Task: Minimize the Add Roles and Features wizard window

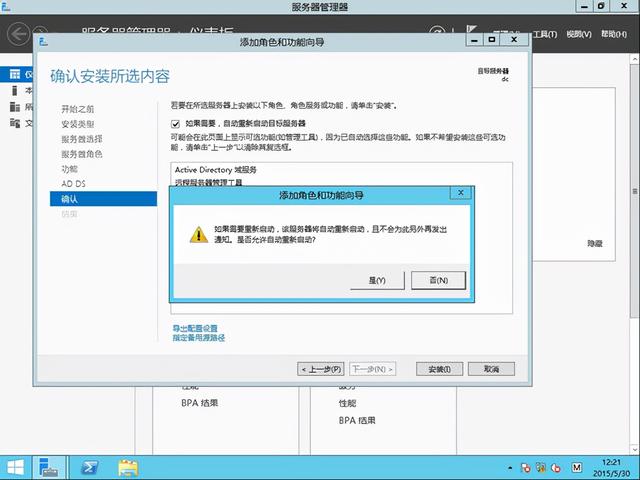Action: pyautogui.click(x=474, y=40)
